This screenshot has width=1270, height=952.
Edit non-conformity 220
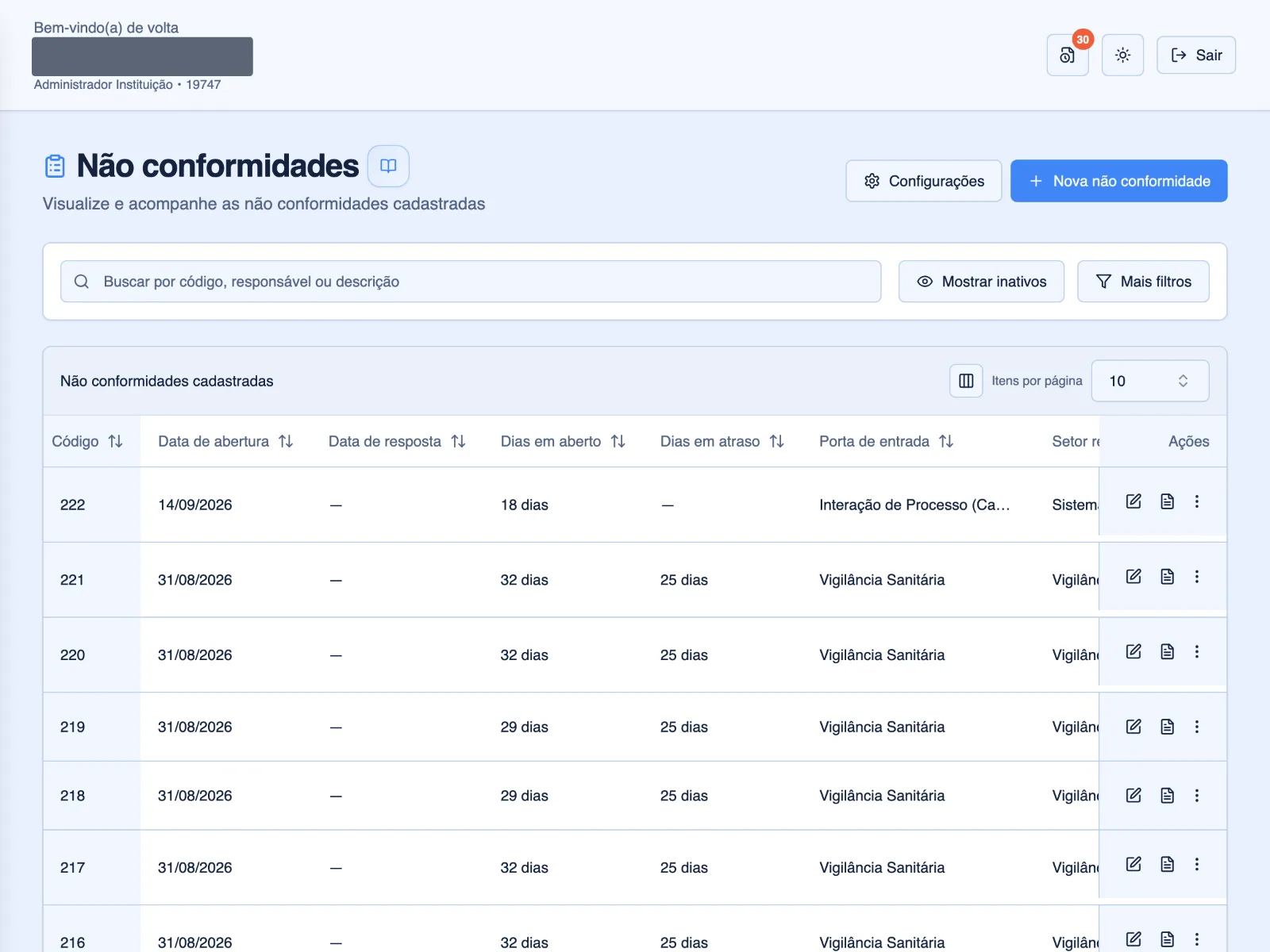click(1133, 651)
